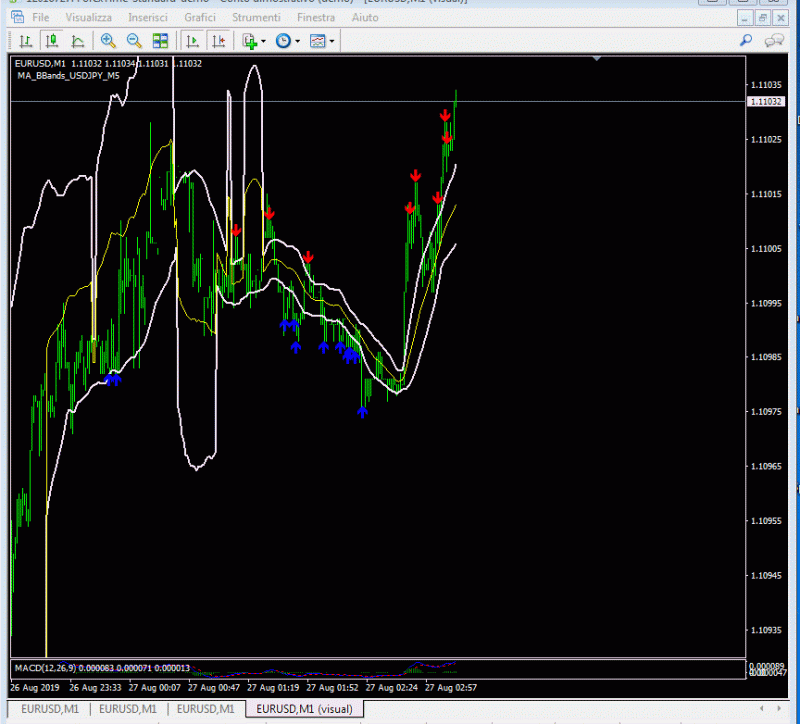Switch chart to line chart type
Image resolution: width=800 pixels, height=724 pixels.
click(78, 41)
